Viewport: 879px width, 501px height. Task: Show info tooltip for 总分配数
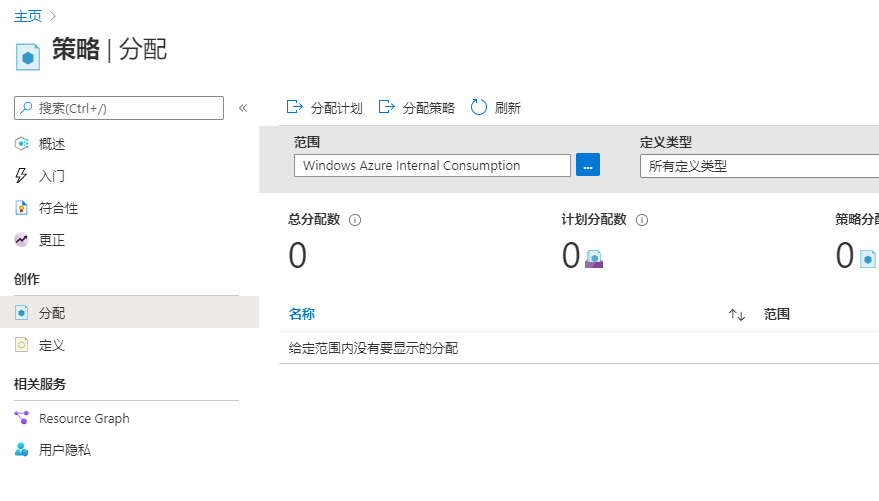(x=355, y=220)
